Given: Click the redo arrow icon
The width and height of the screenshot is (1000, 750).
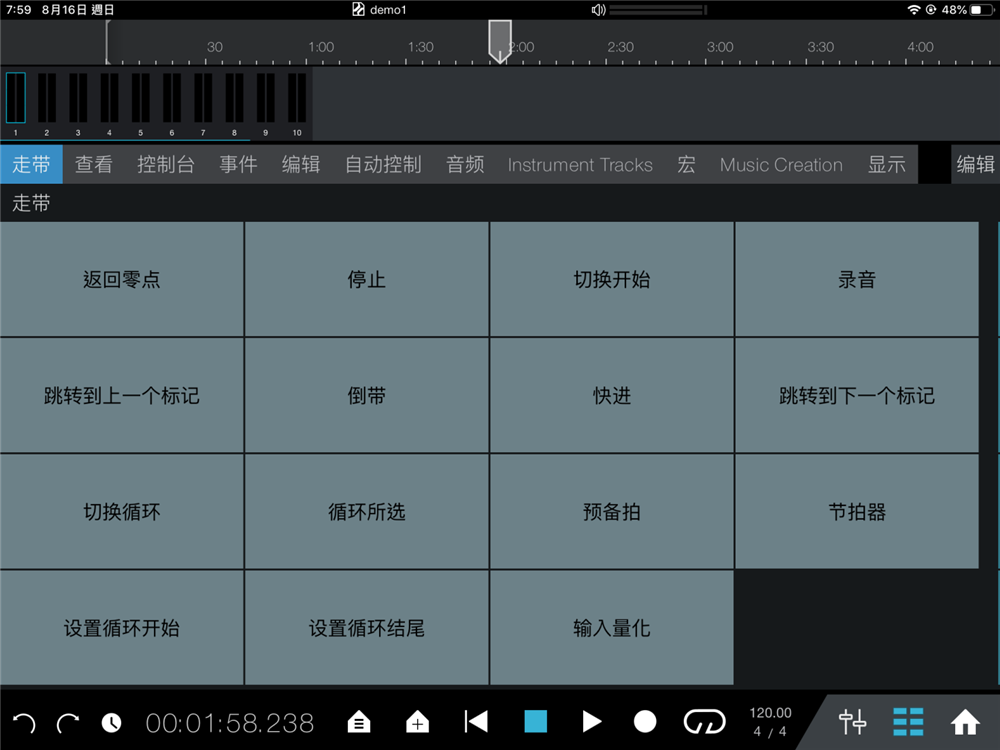Looking at the screenshot, I should (68, 722).
